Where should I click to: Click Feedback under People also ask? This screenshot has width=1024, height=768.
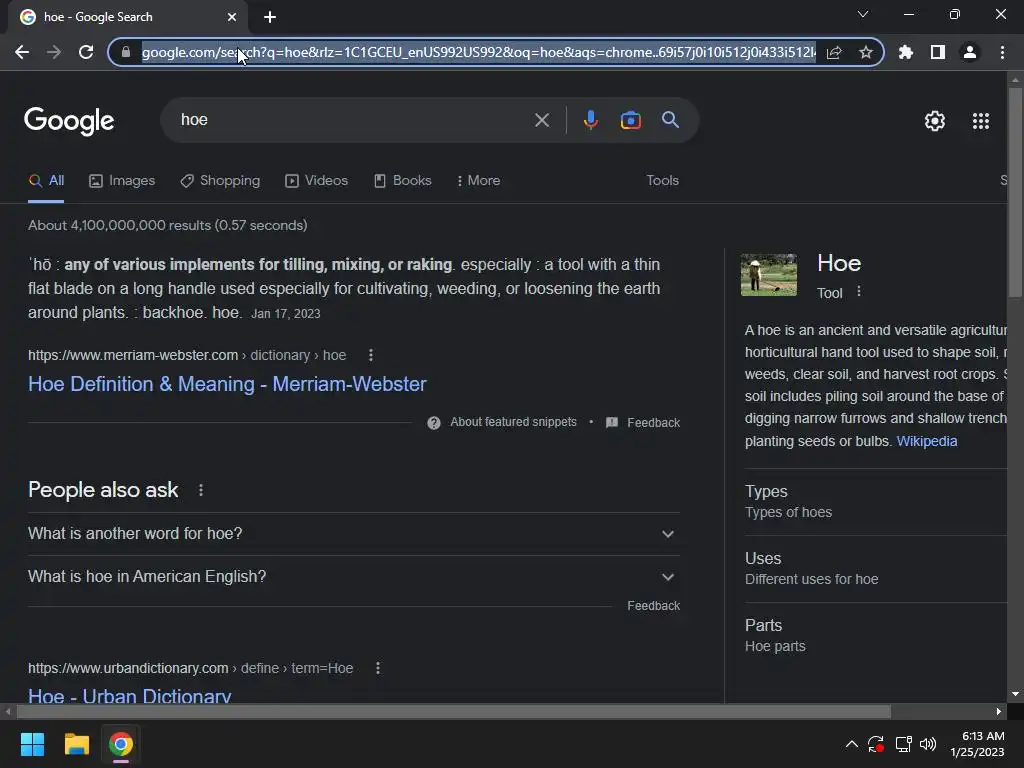coord(654,606)
